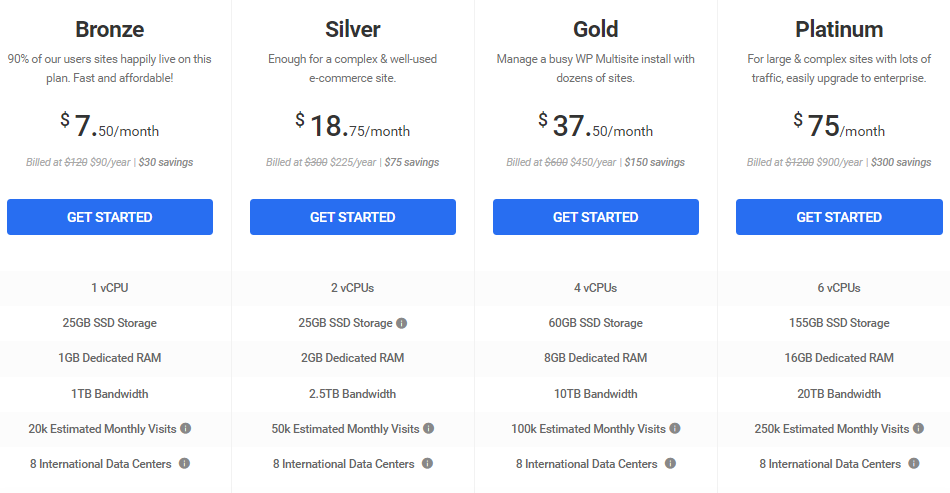950x493 pixels.
Task: Open Gold plan International Data Centers info icon
Action: tap(670, 464)
